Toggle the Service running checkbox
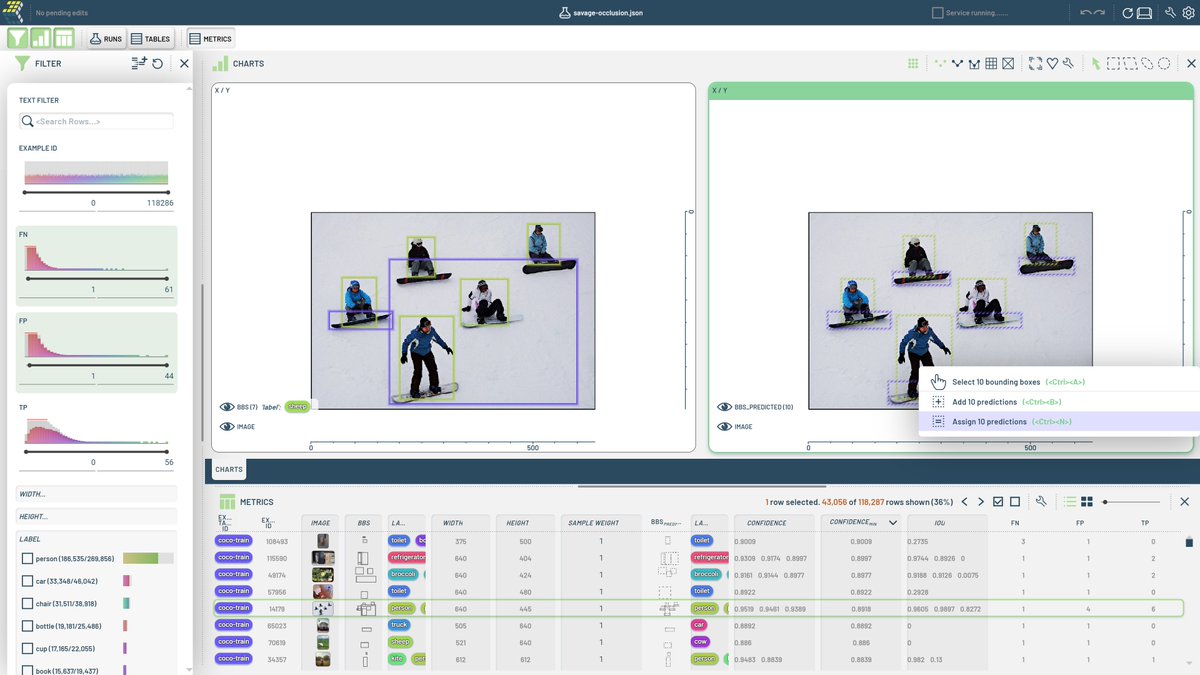Image resolution: width=1200 pixels, height=675 pixels. pos(937,13)
